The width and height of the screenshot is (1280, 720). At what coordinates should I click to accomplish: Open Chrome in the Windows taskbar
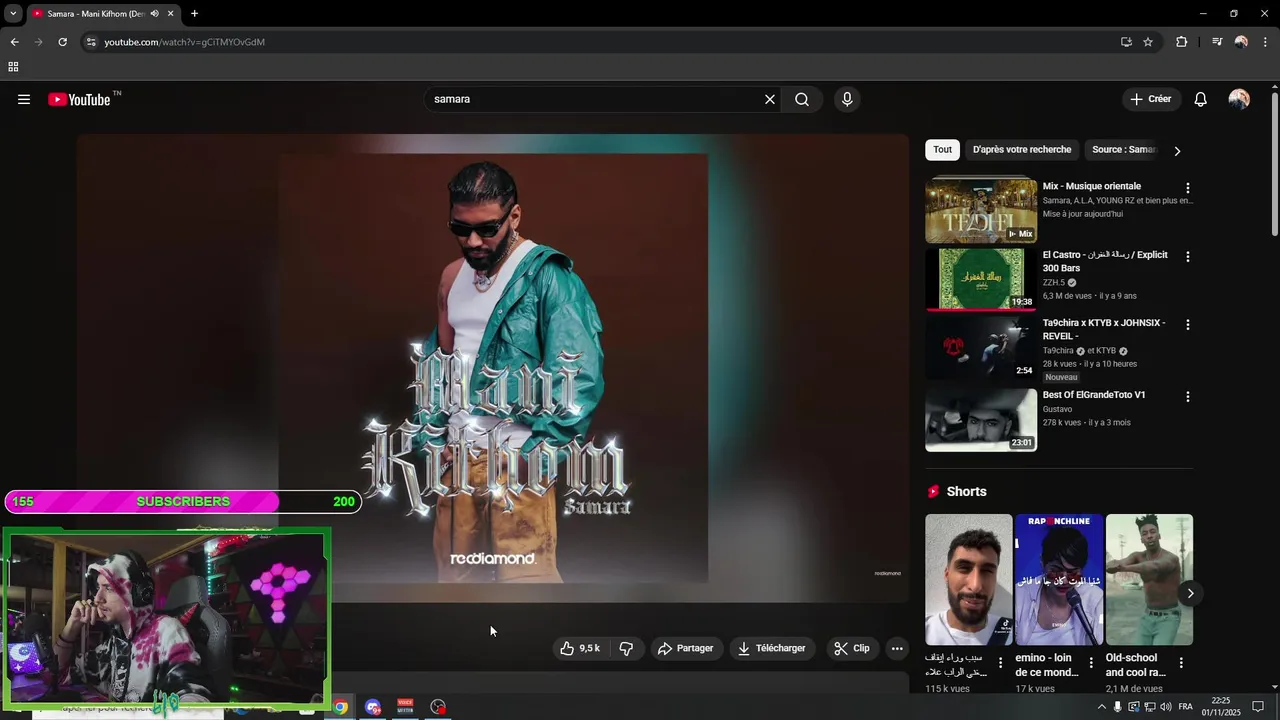click(340, 707)
